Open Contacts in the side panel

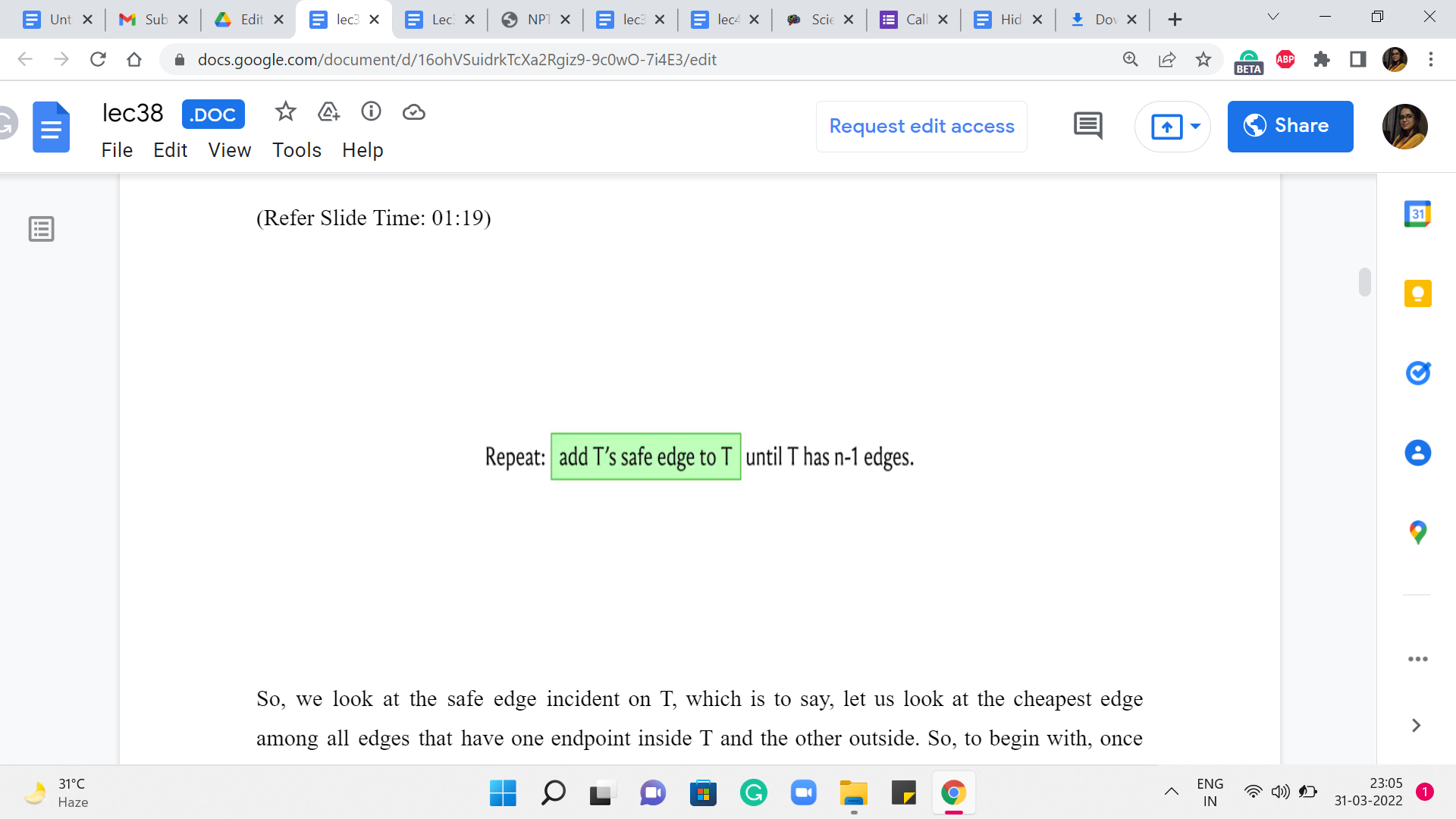coord(1417,453)
